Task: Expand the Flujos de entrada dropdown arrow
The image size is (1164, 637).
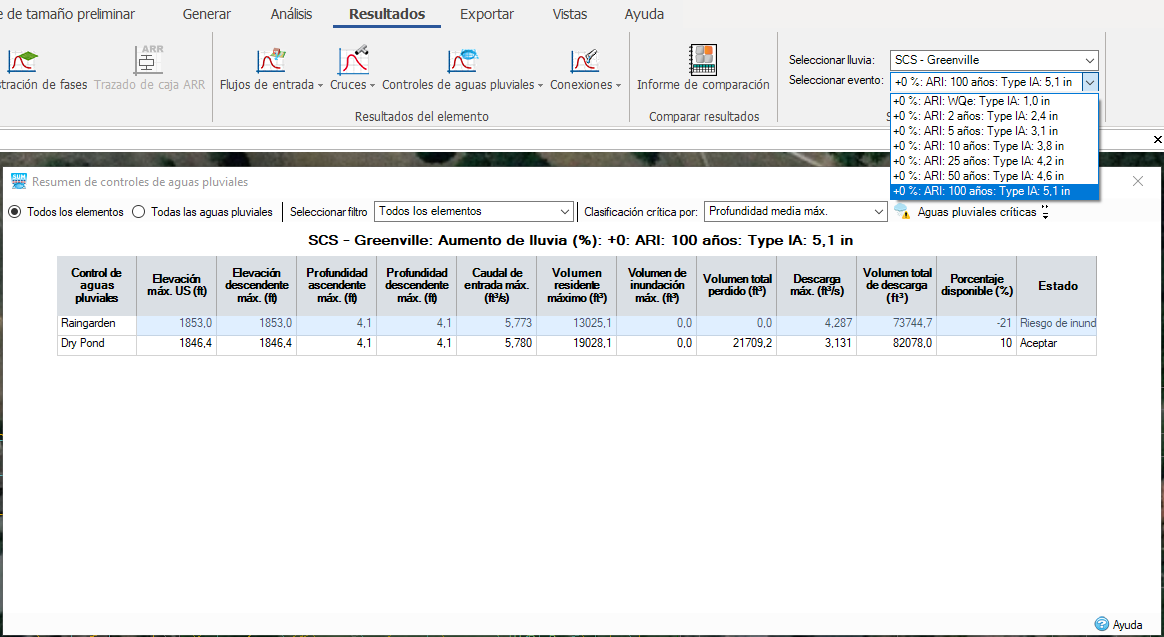Action: [x=320, y=85]
